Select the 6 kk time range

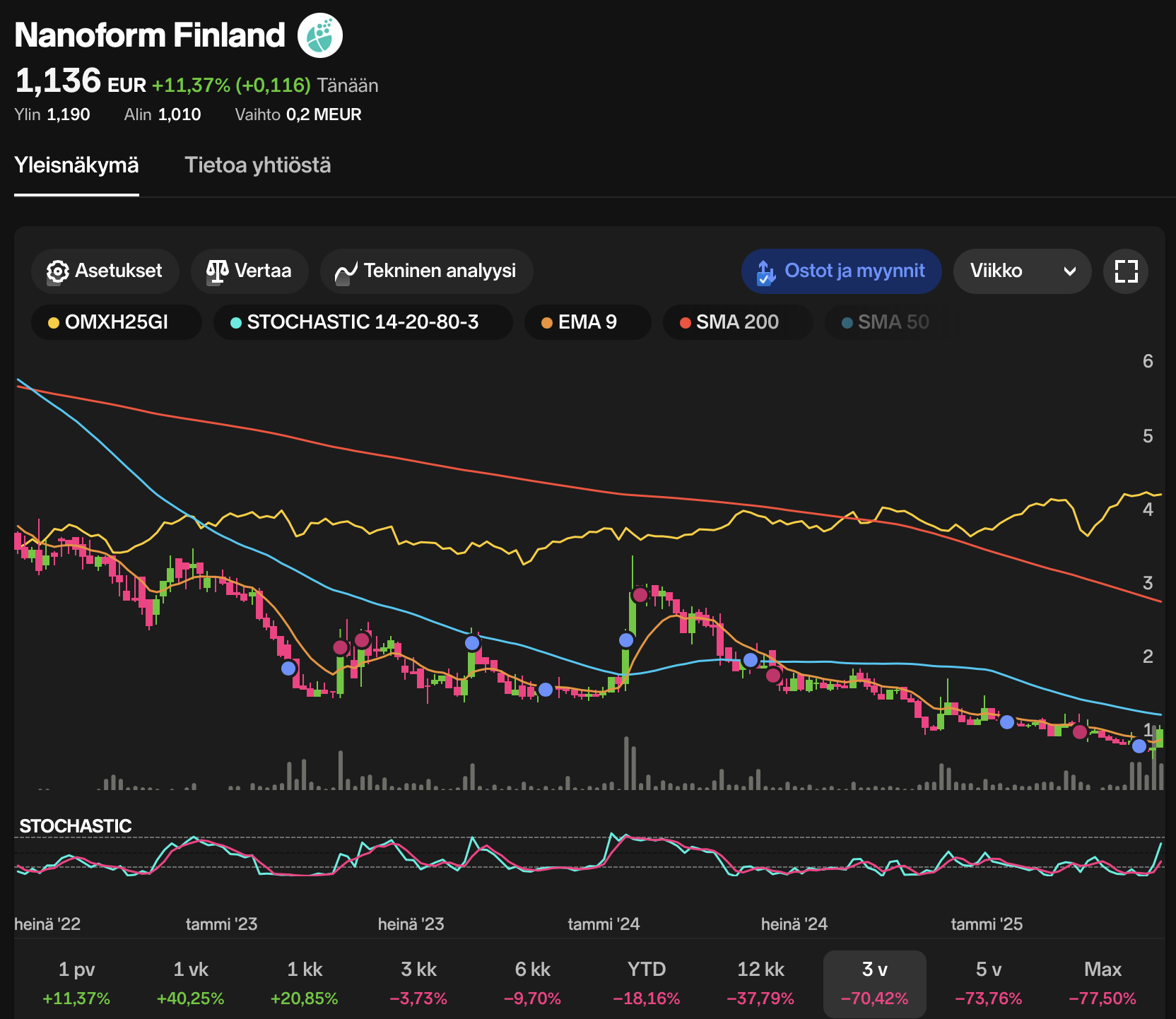pyautogui.click(x=533, y=984)
